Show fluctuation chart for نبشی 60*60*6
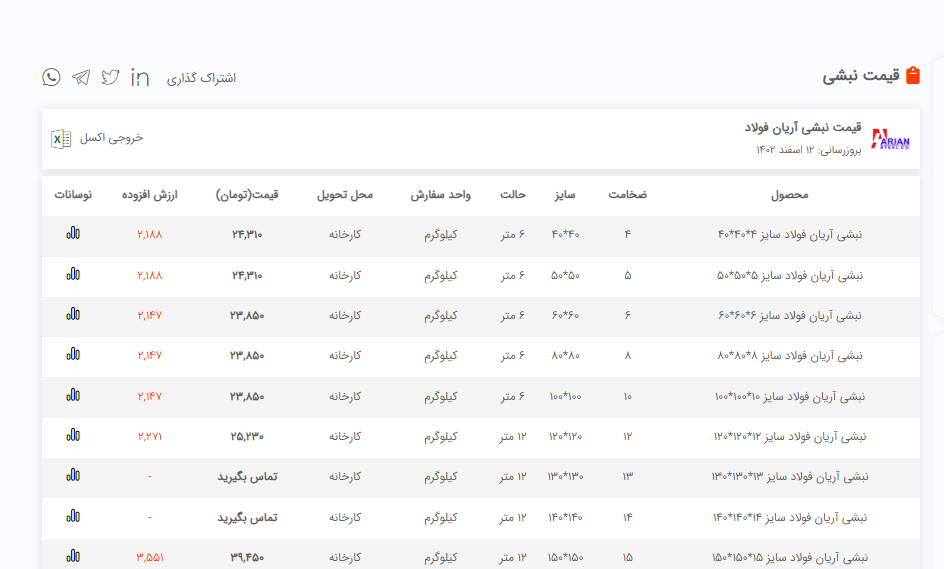 pyautogui.click(x=73, y=314)
